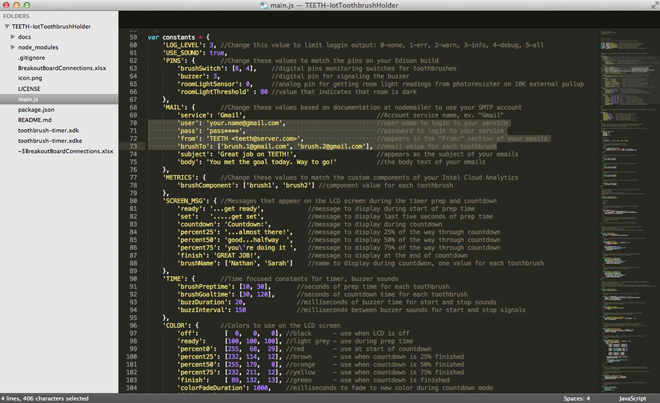This screenshot has height=403, width=660.
Task: Click the 'SCREEN_MSG' key
Action: coord(184,201)
